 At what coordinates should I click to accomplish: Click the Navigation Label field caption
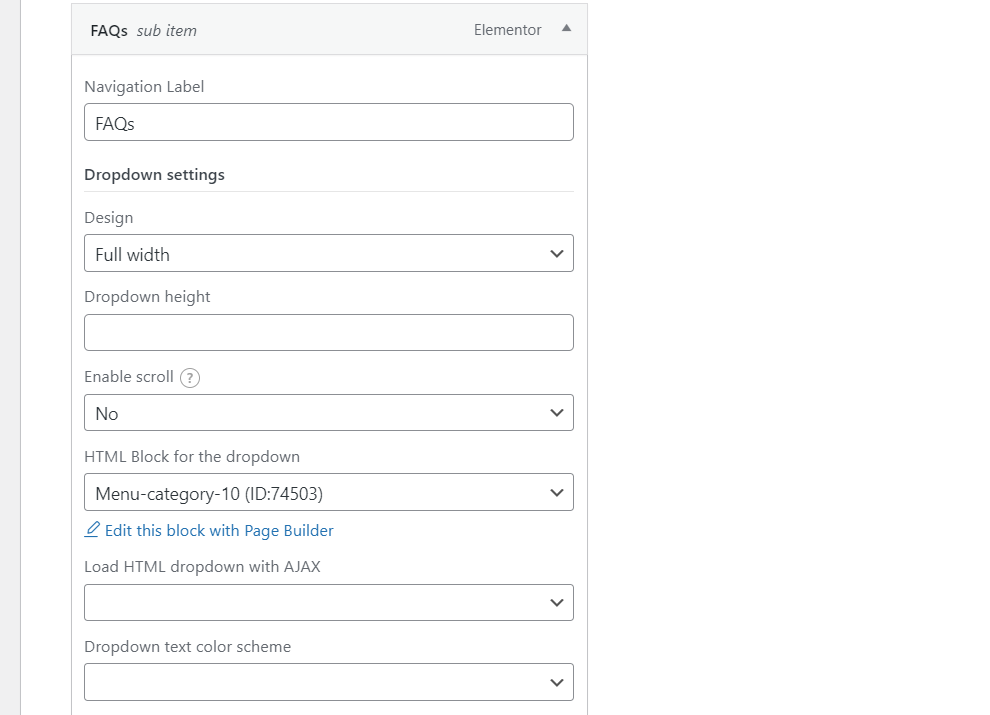[x=144, y=87]
